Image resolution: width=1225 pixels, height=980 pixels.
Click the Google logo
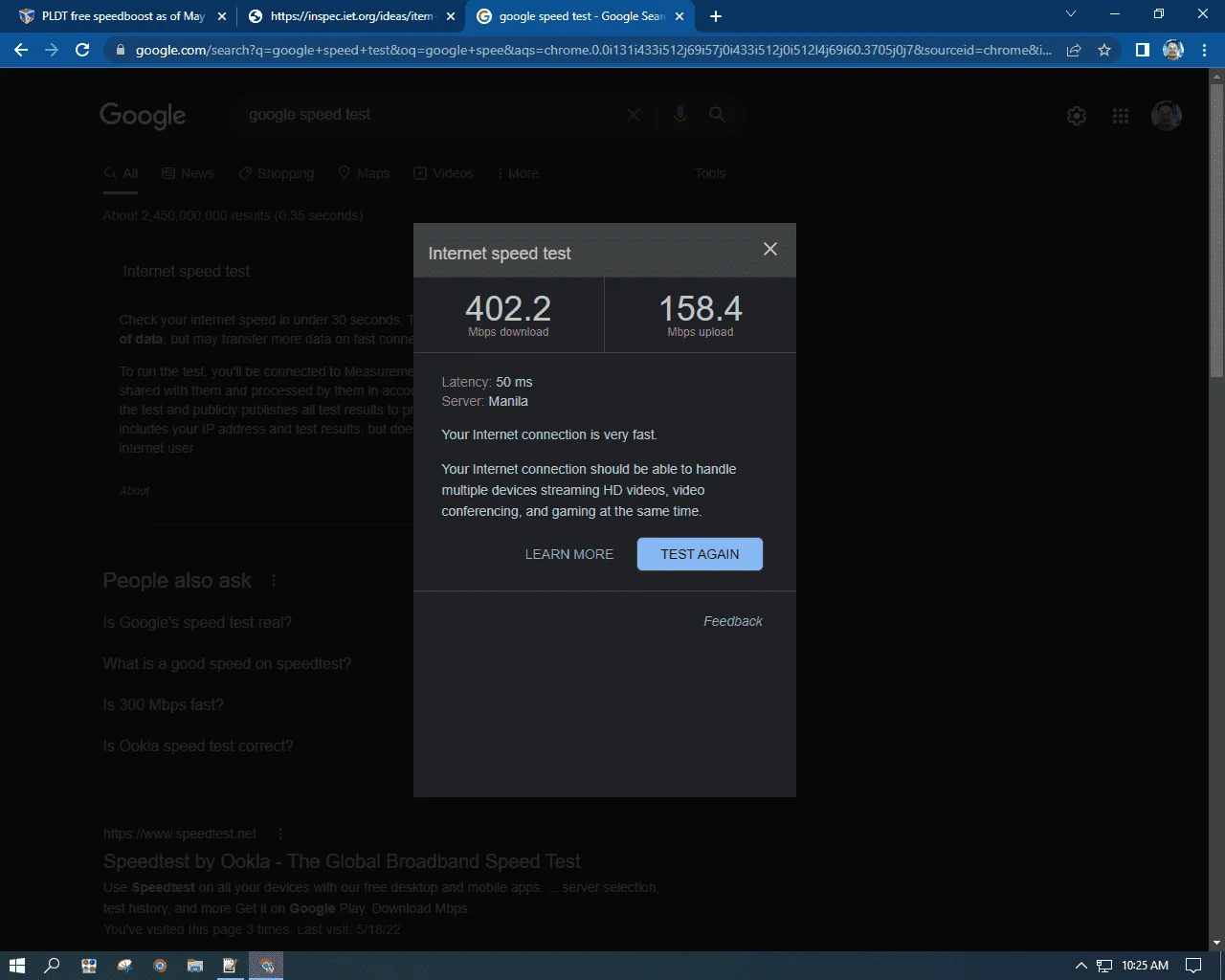point(143,116)
